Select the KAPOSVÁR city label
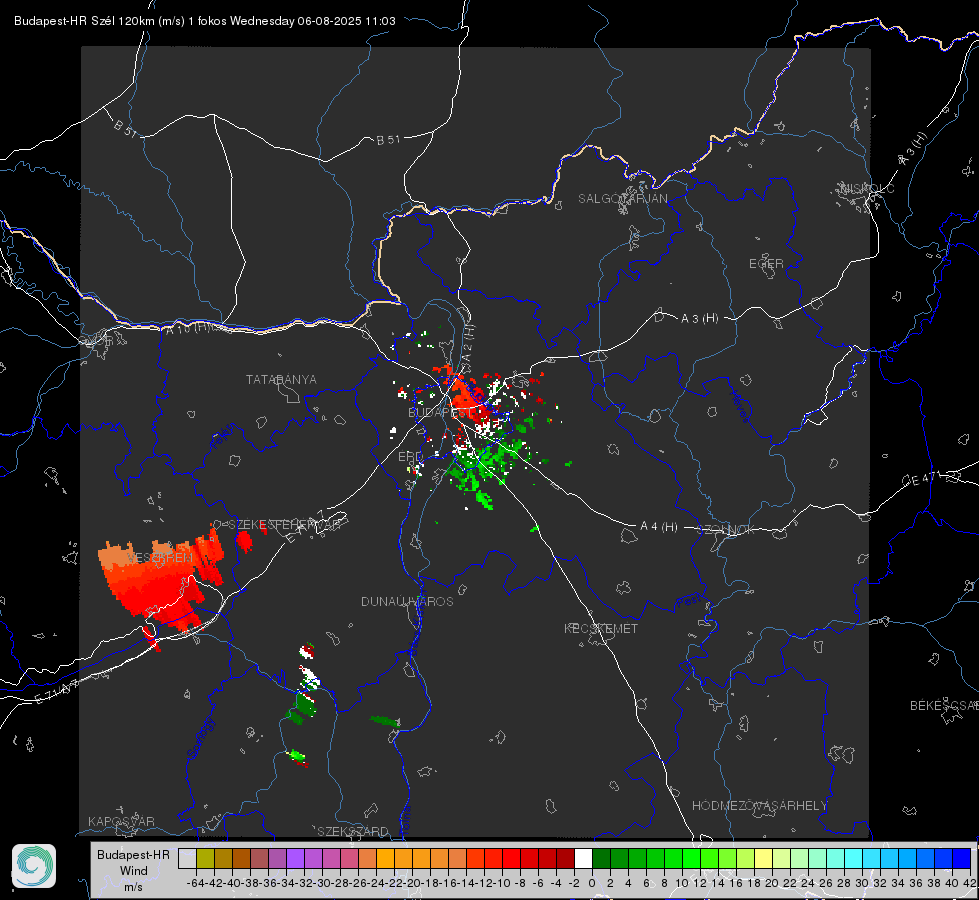979x900 pixels. [x=121, y=821]
